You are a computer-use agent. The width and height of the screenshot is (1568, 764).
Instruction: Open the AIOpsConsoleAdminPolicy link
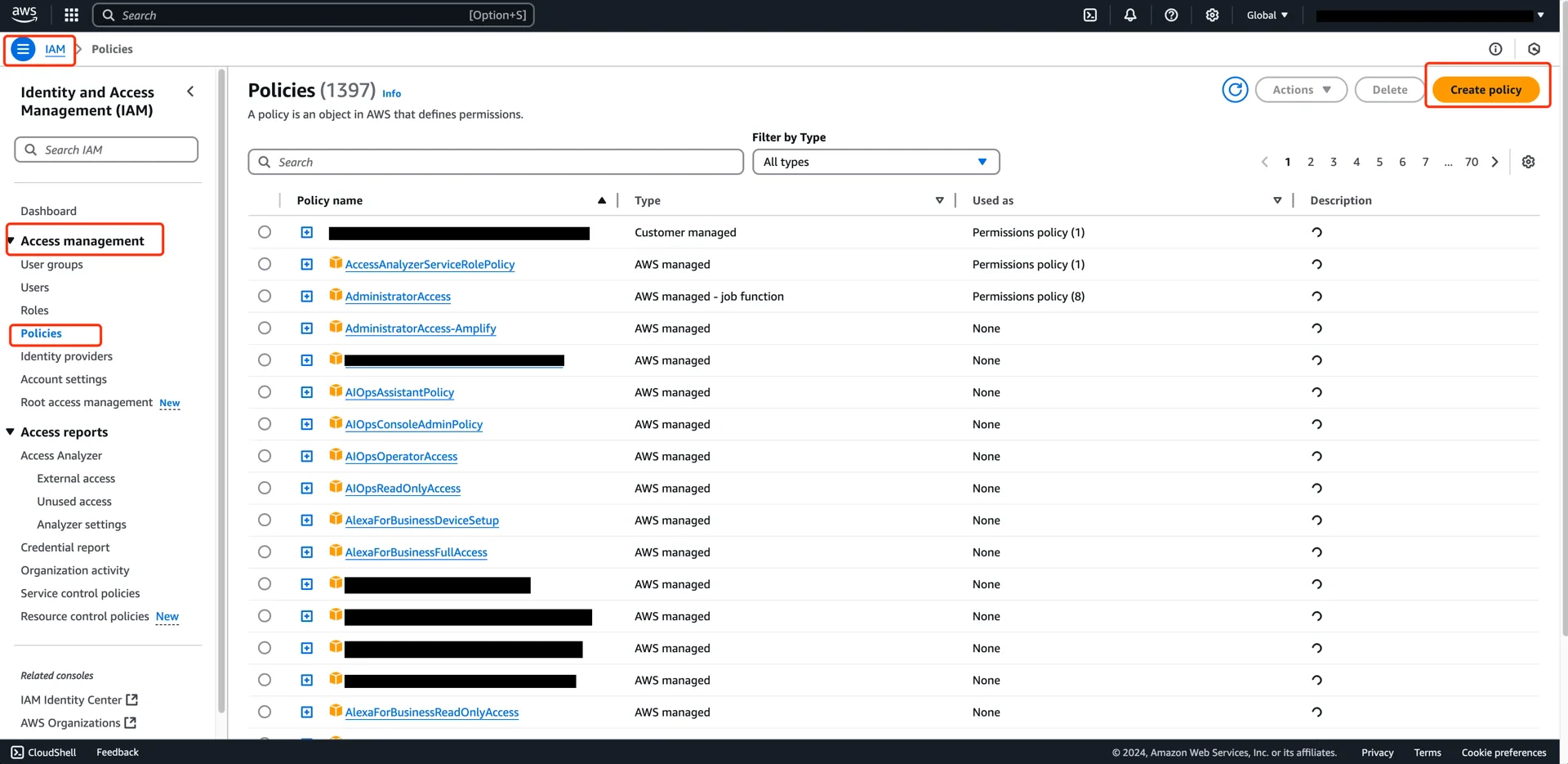coord(413,424)
